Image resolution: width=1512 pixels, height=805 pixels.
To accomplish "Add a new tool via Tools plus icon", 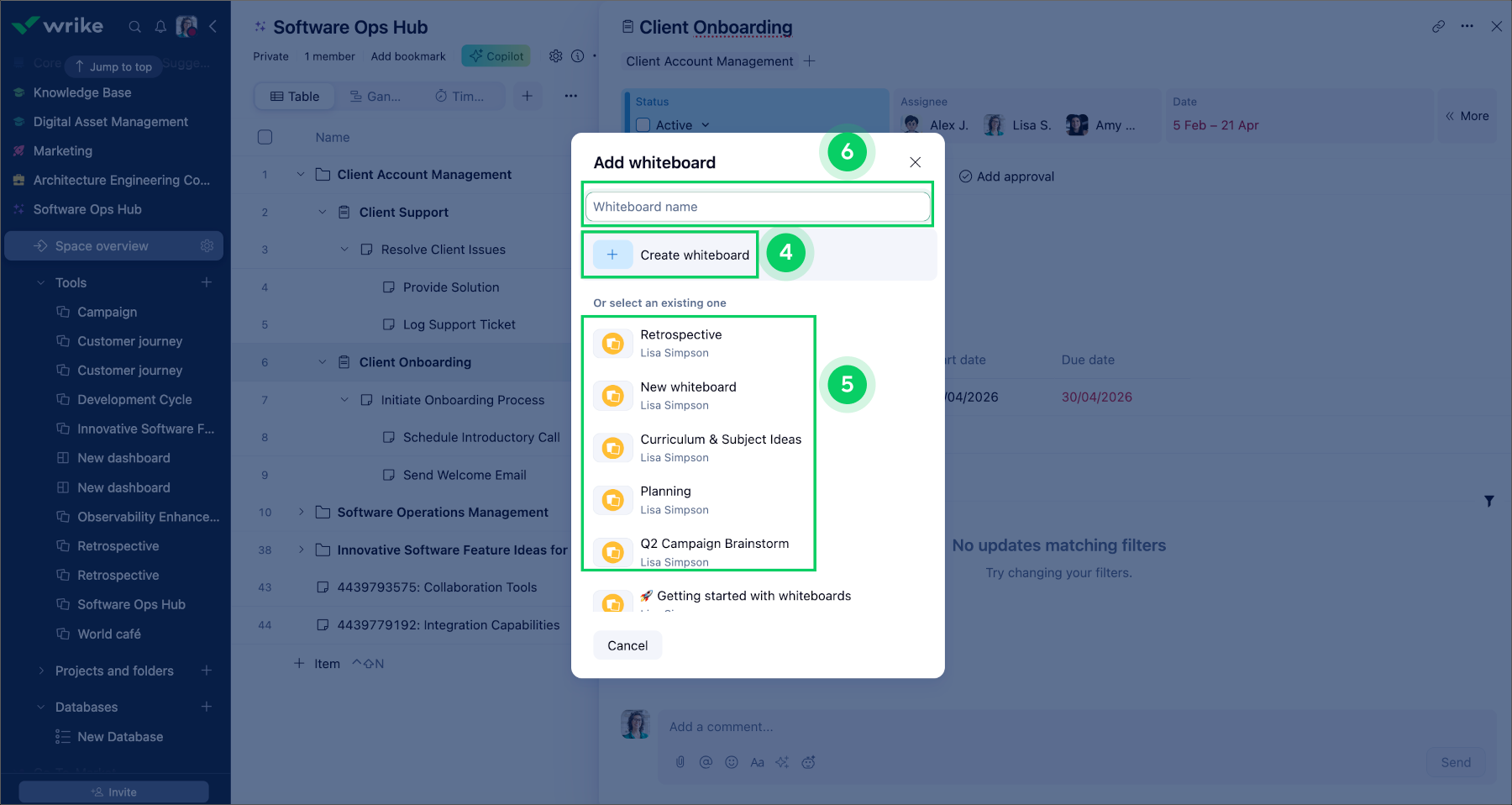I will tap(207, 282).
